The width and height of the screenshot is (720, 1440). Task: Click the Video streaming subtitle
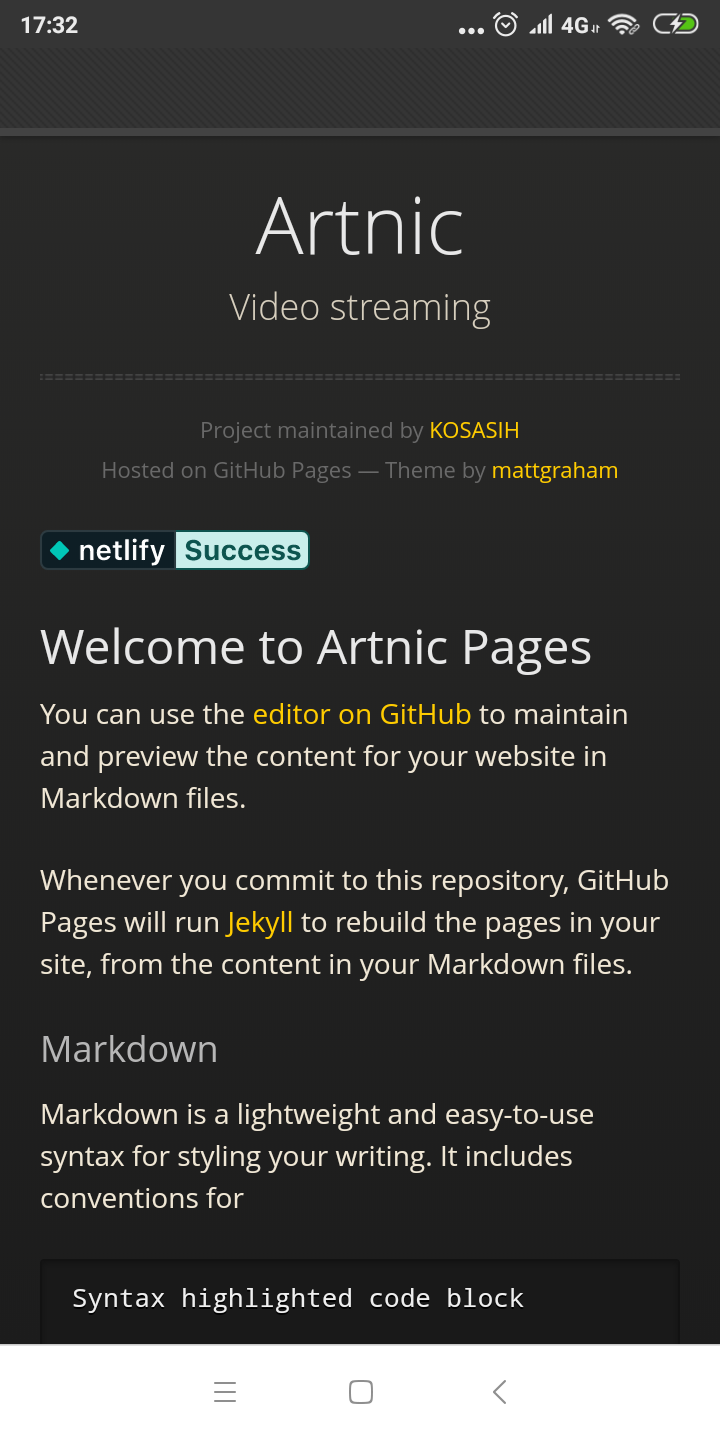360,308
